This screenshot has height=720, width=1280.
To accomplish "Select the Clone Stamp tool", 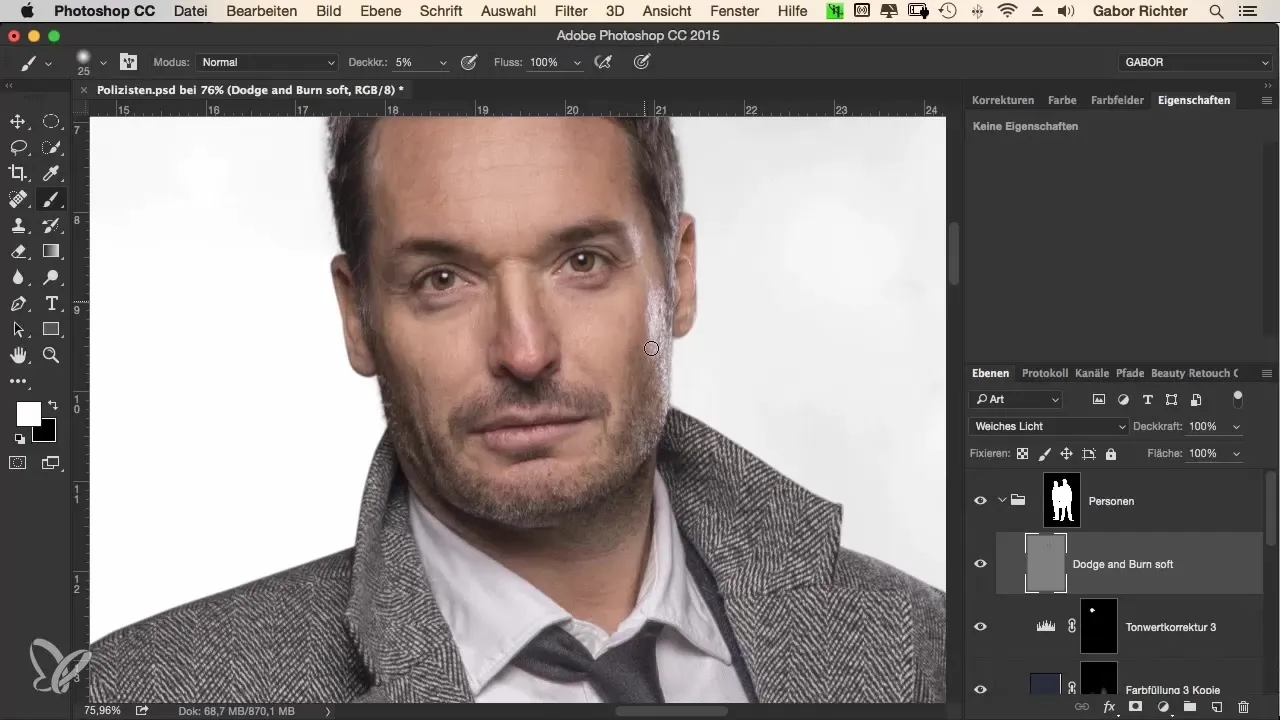I will (18, 225).
